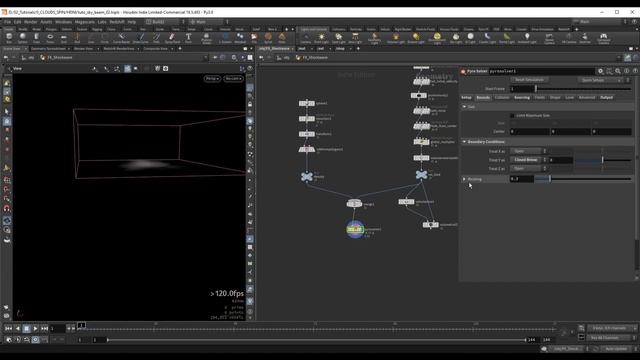Image resolution: width=640 pixels, height=360 pixels.
Task: Click the Play forward button
Action: tap(36, 328)
